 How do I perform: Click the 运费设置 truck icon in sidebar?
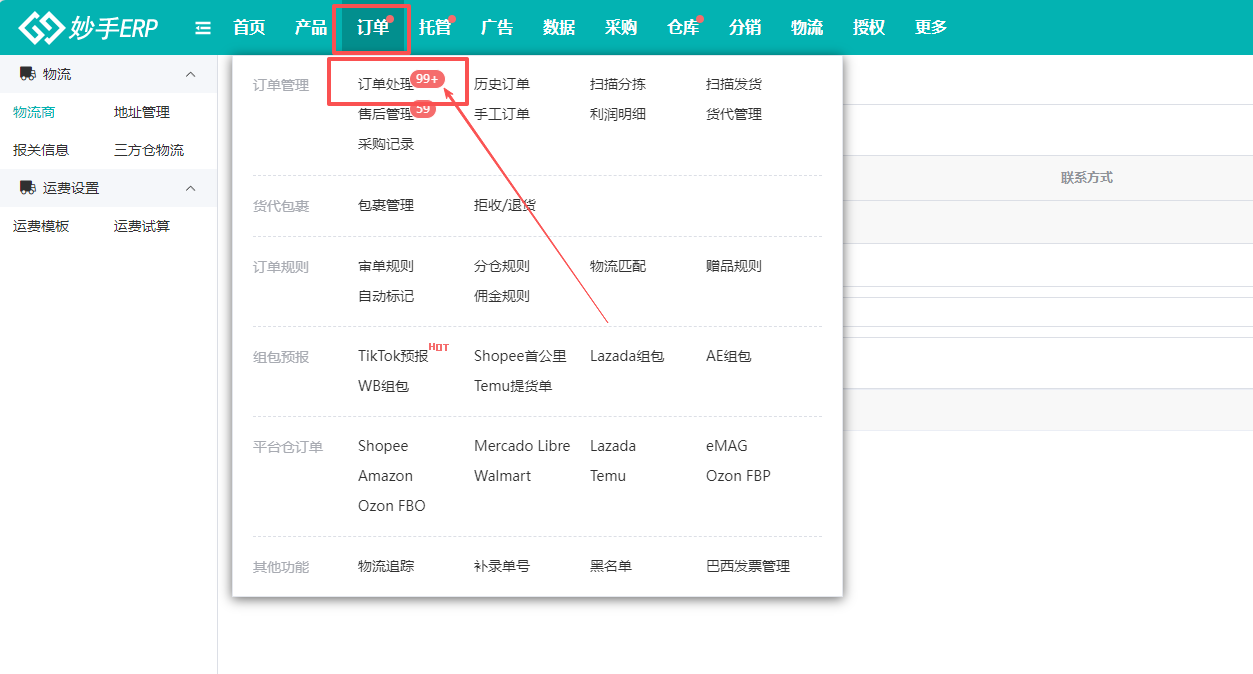coord(27,188)
